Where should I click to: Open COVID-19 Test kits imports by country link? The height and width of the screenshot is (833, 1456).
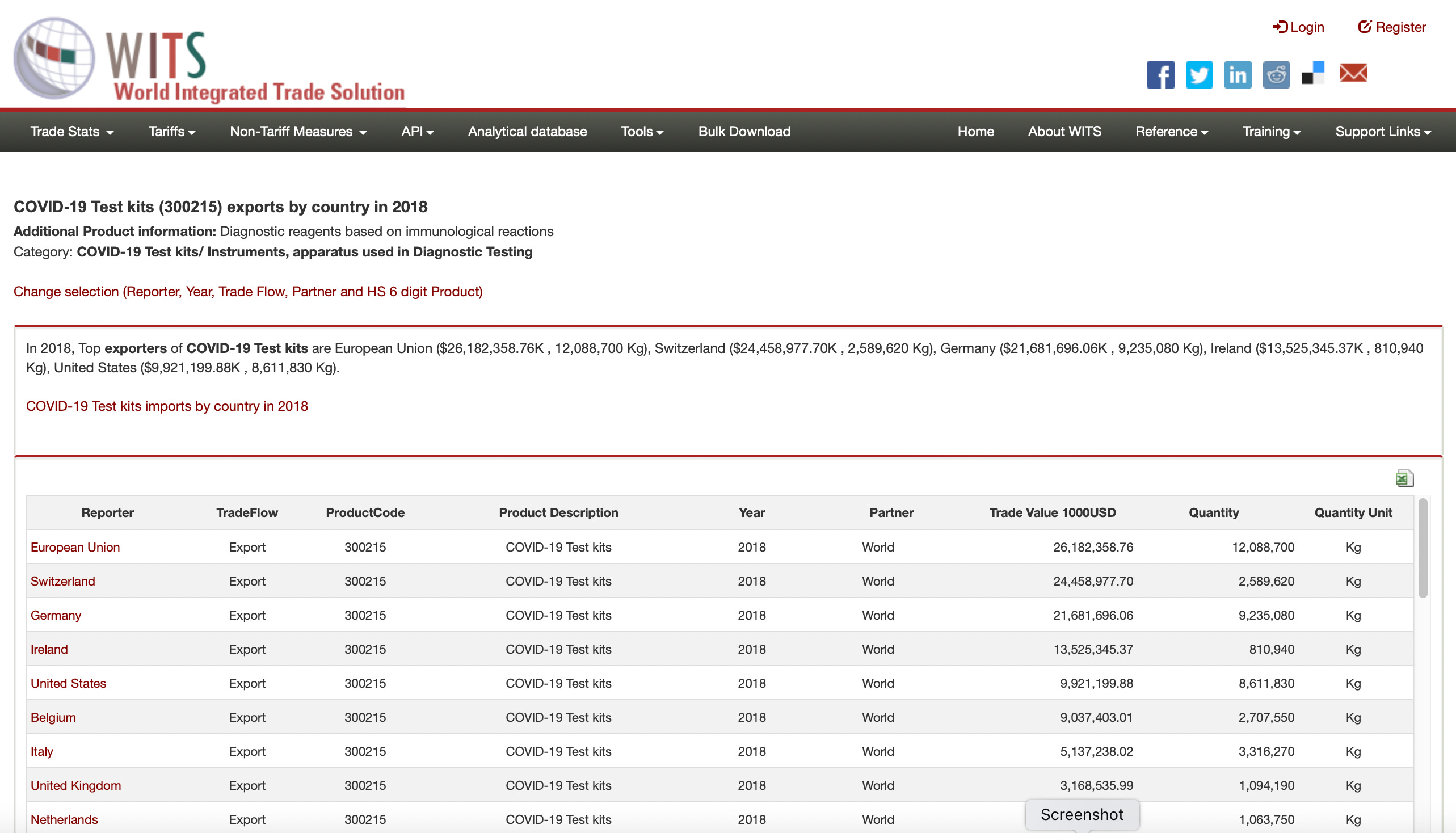166,406
